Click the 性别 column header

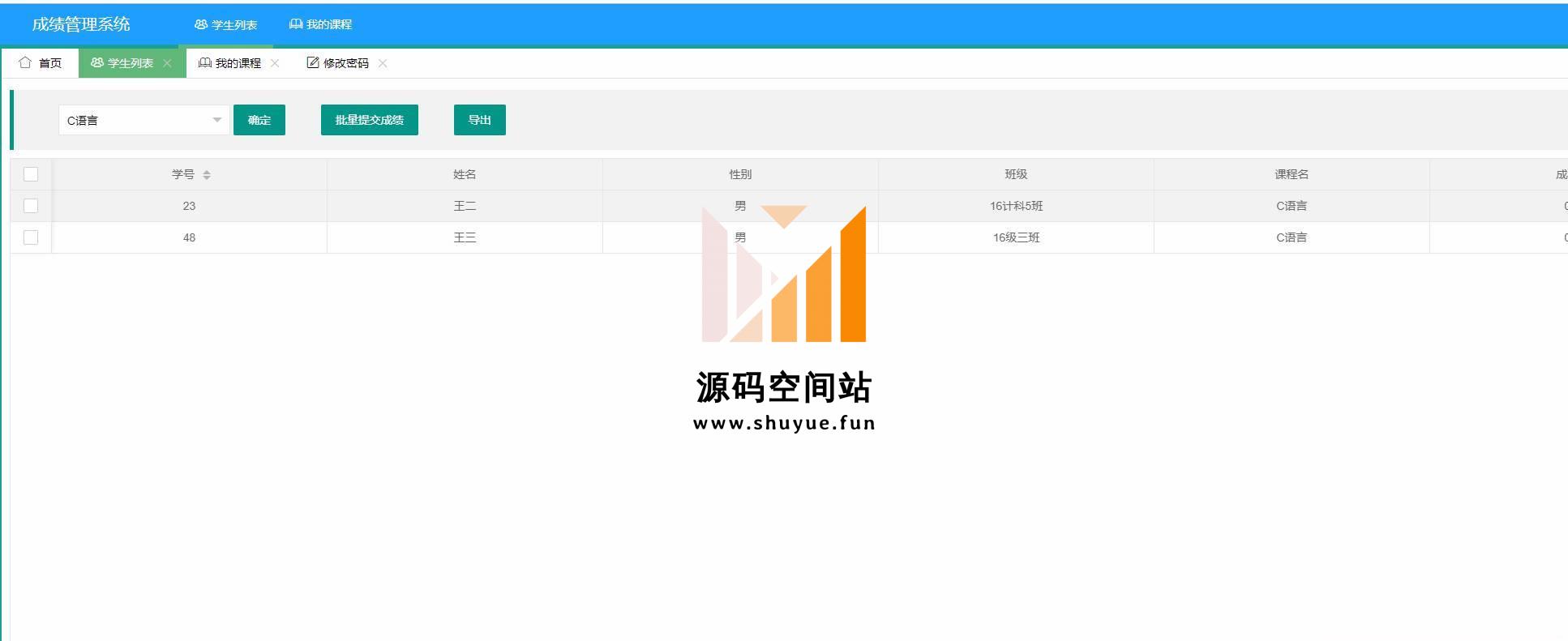[x=740, y=174]
